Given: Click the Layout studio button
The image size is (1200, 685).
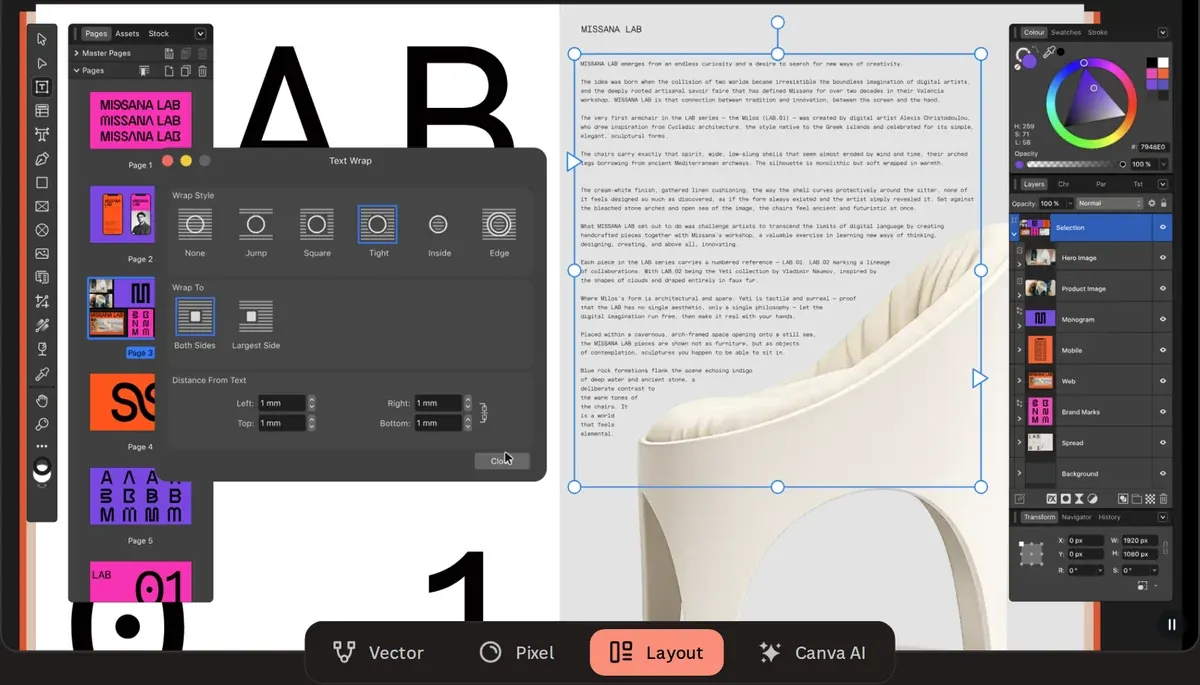Looking at the screenshot, I should coord(657,653).
